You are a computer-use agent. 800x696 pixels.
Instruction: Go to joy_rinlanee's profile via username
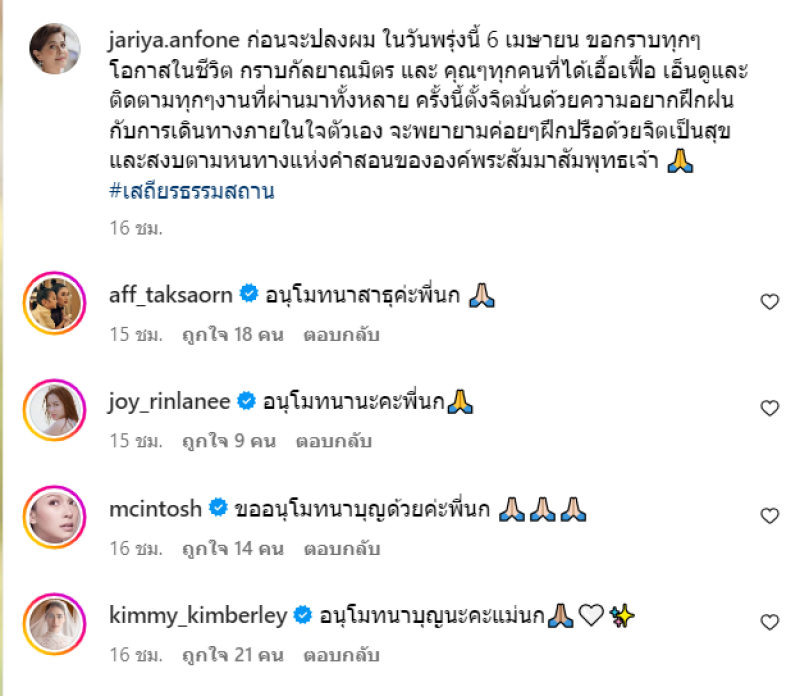click(x=169, y=402)
